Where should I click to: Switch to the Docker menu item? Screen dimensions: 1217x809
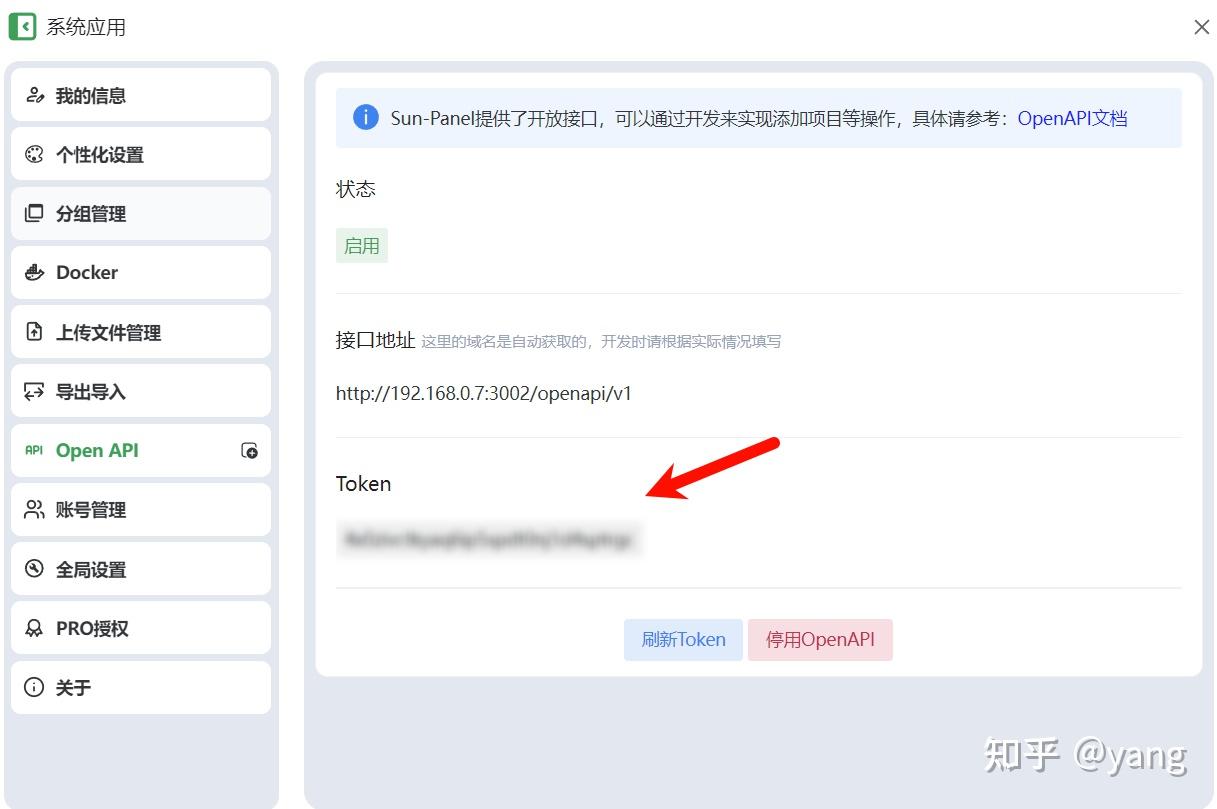pyautogui.click(x=141, y=272)
